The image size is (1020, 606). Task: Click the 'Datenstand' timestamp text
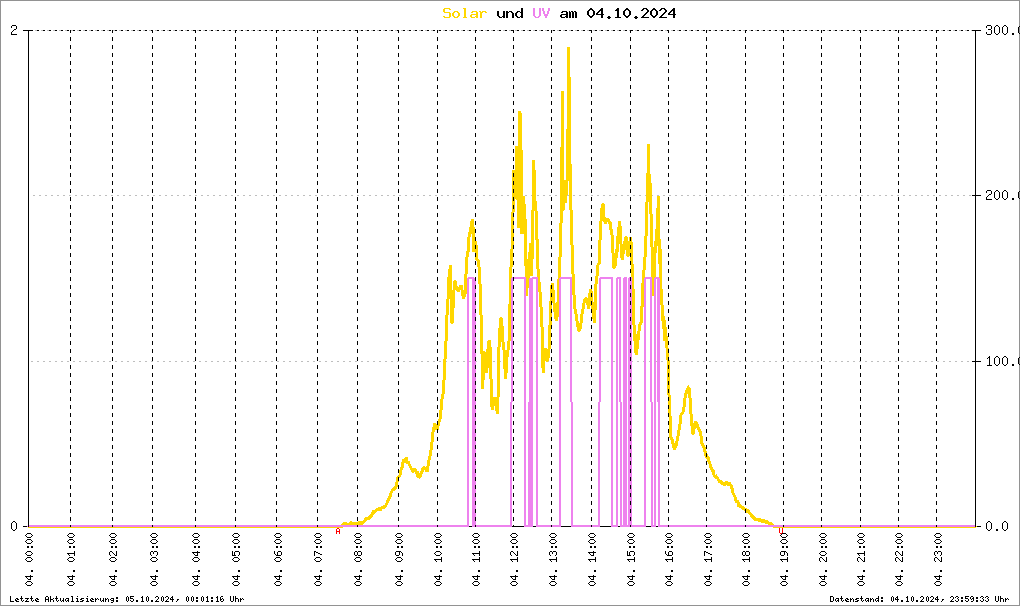[919, 599]
